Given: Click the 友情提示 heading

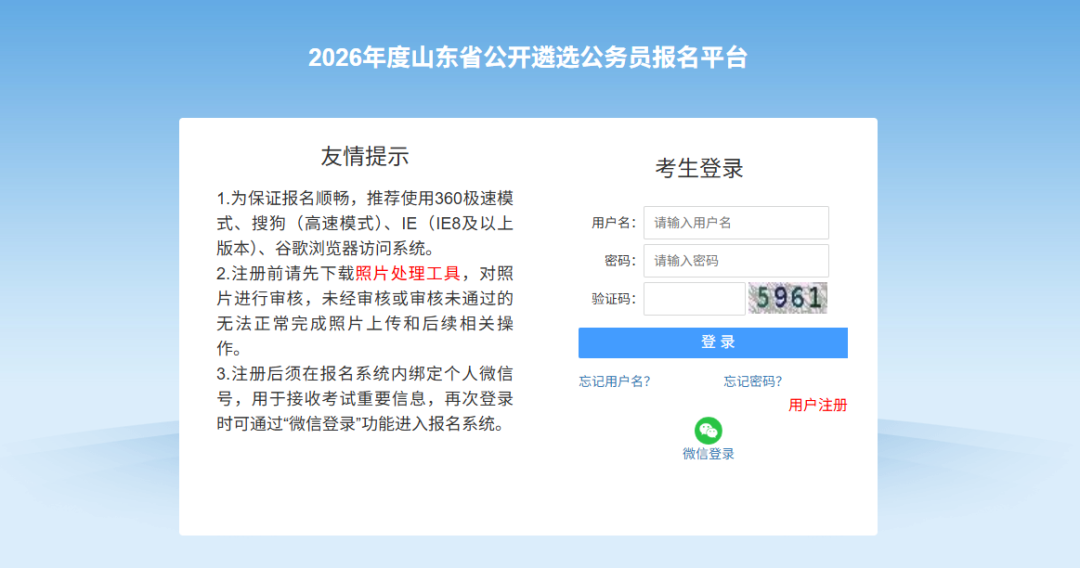Looking at the screenshot, I should click(364, 156).
